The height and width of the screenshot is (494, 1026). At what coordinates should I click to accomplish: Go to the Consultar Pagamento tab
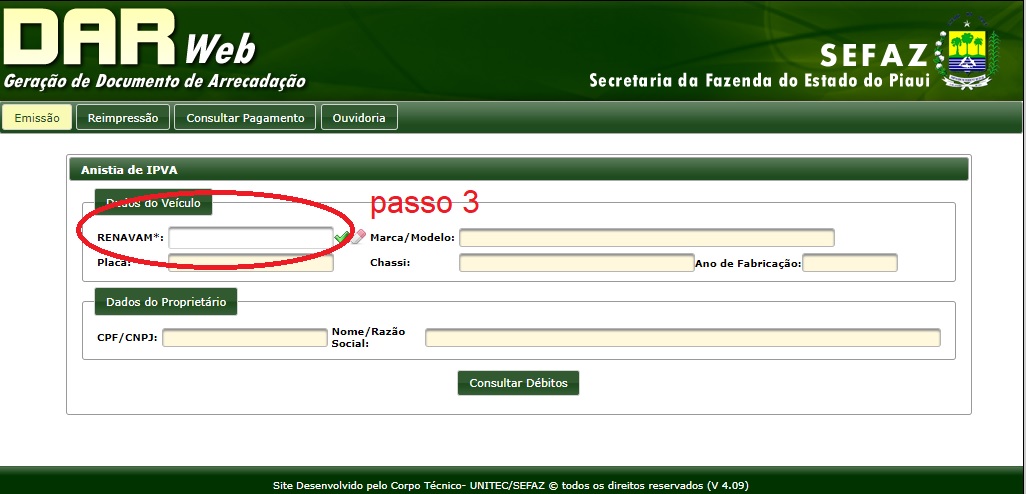pos(245,118)
